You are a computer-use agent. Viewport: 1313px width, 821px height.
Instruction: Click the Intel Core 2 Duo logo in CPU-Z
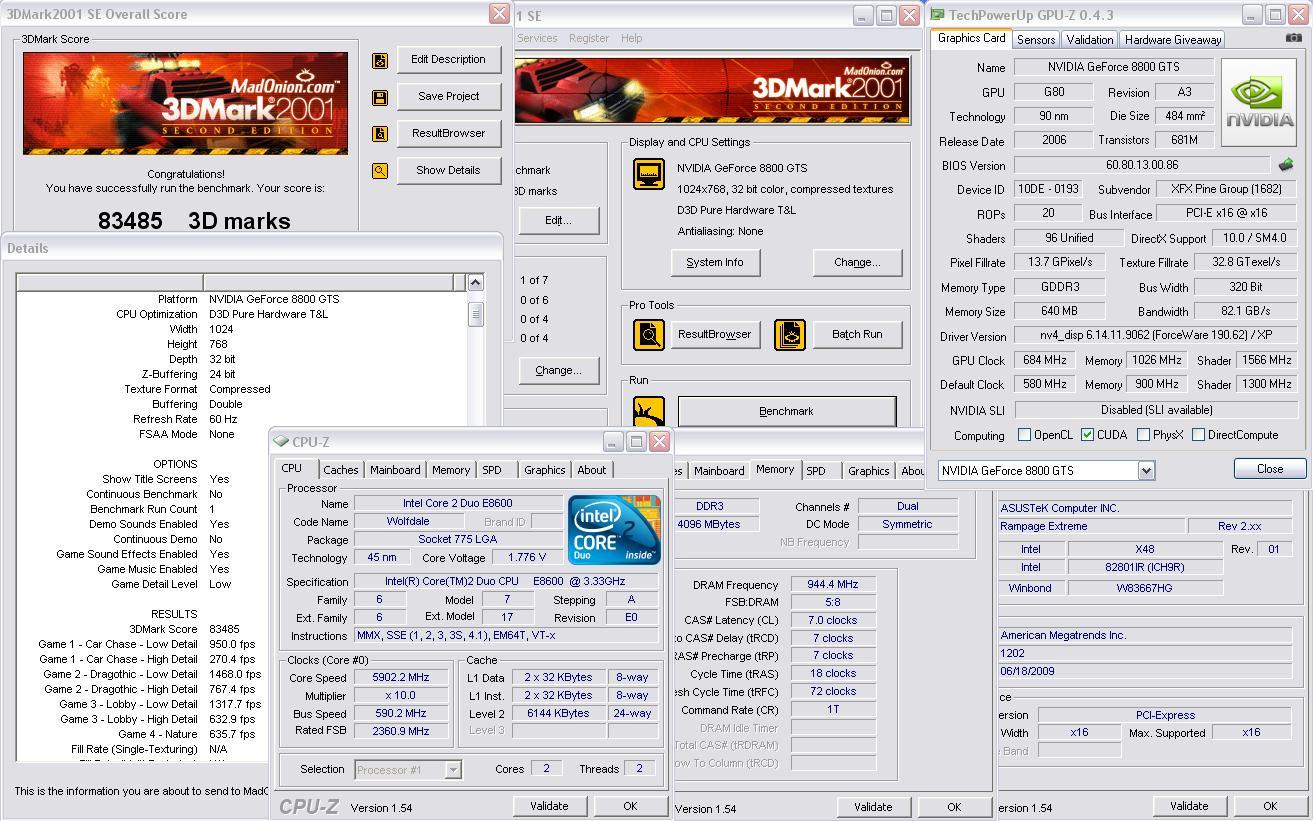point(614,530)
